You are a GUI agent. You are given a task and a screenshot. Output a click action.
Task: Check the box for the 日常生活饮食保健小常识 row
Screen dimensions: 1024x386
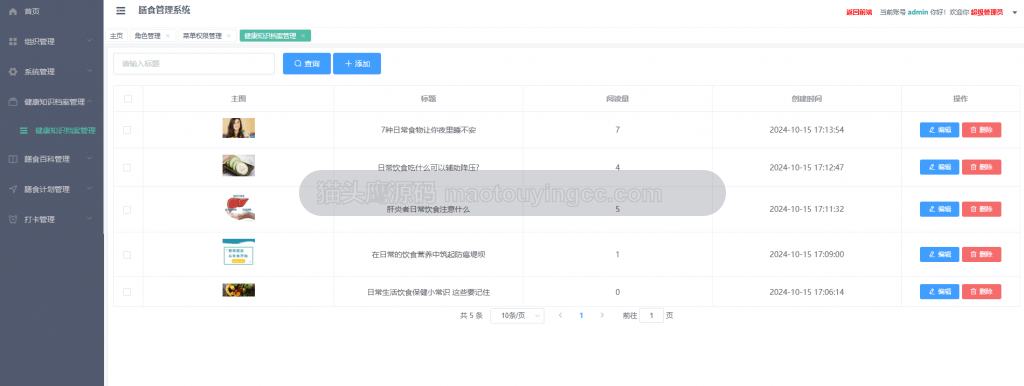pyautogui.click(x=127, y=292)
